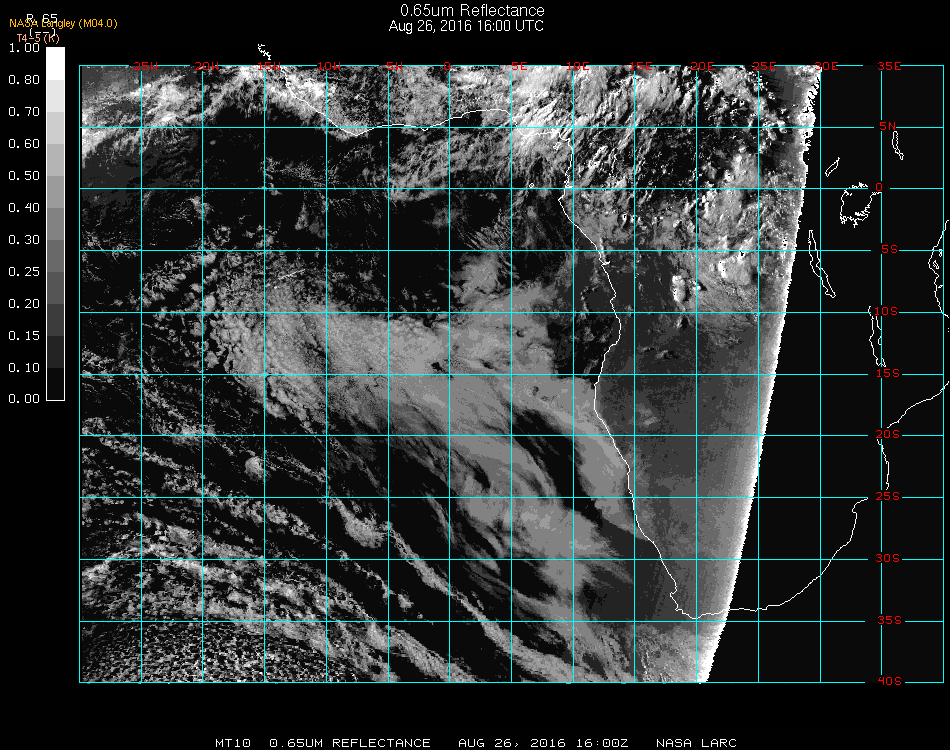Image resolution: width=950 pixels, height=750 pixels.
Task: Click the 25W longitude label
Action: click(145, 66)
